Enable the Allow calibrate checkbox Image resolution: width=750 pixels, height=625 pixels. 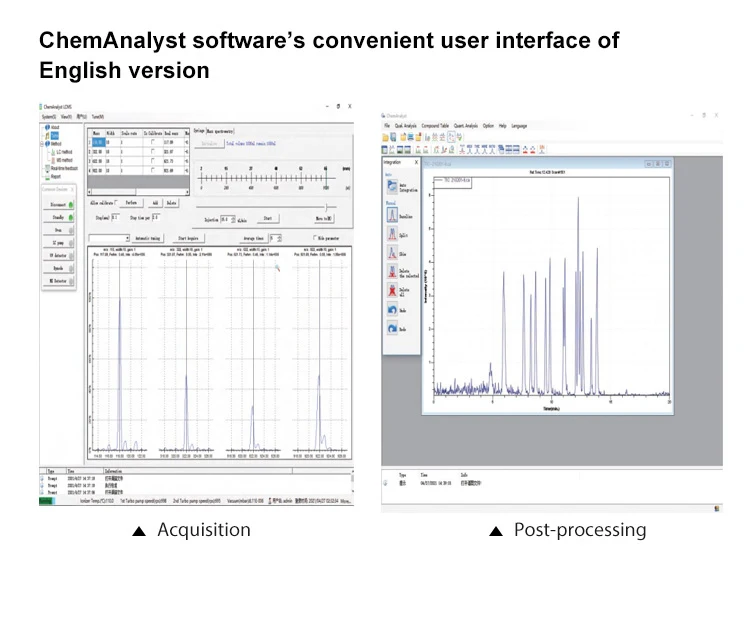tap(116, 202)
